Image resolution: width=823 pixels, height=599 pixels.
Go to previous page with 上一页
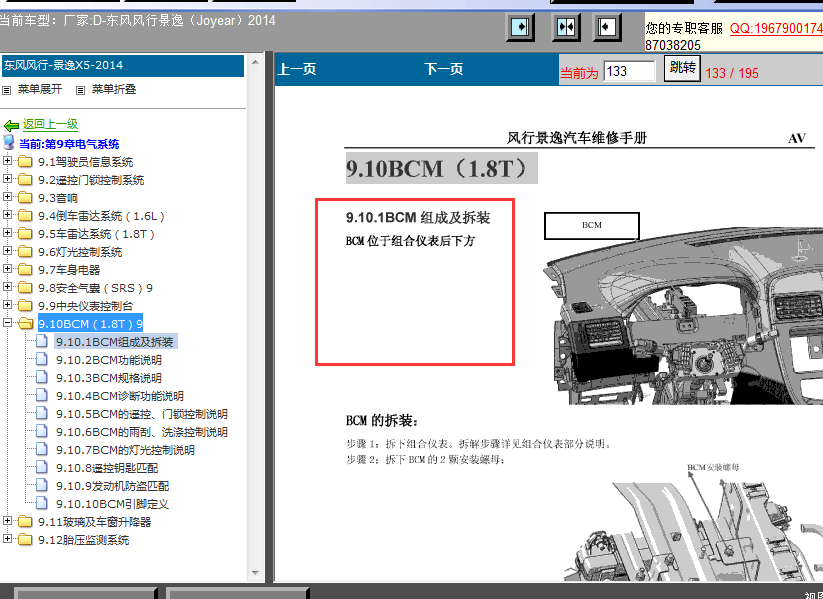pyautogui.click(x=297, y=69)
